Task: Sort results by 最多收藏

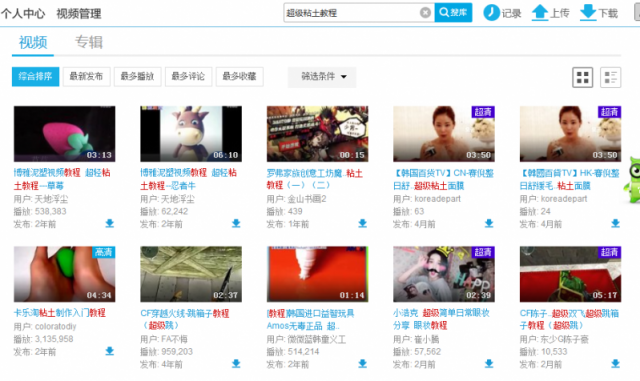Action: pyautogui.click(x=240, y=76)
